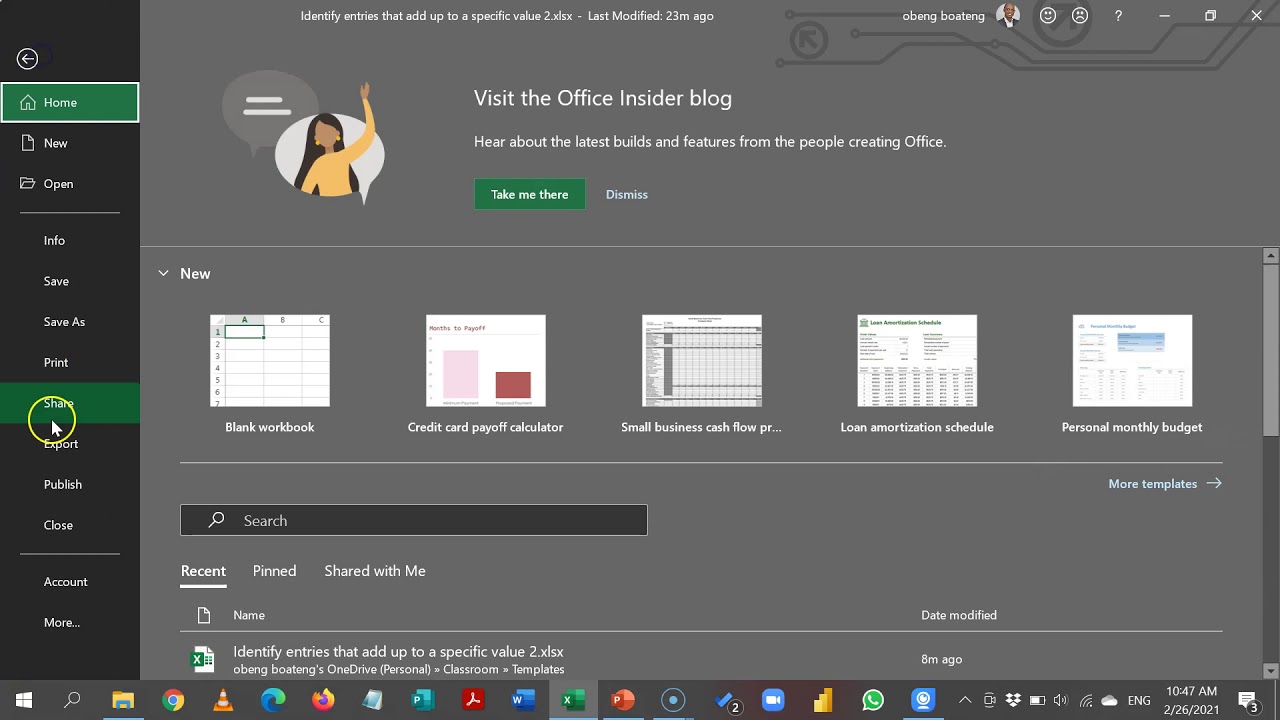Open the Wi-Fi network tray icon
The width and height of the screenshot is (1280, 720).
1085,700
